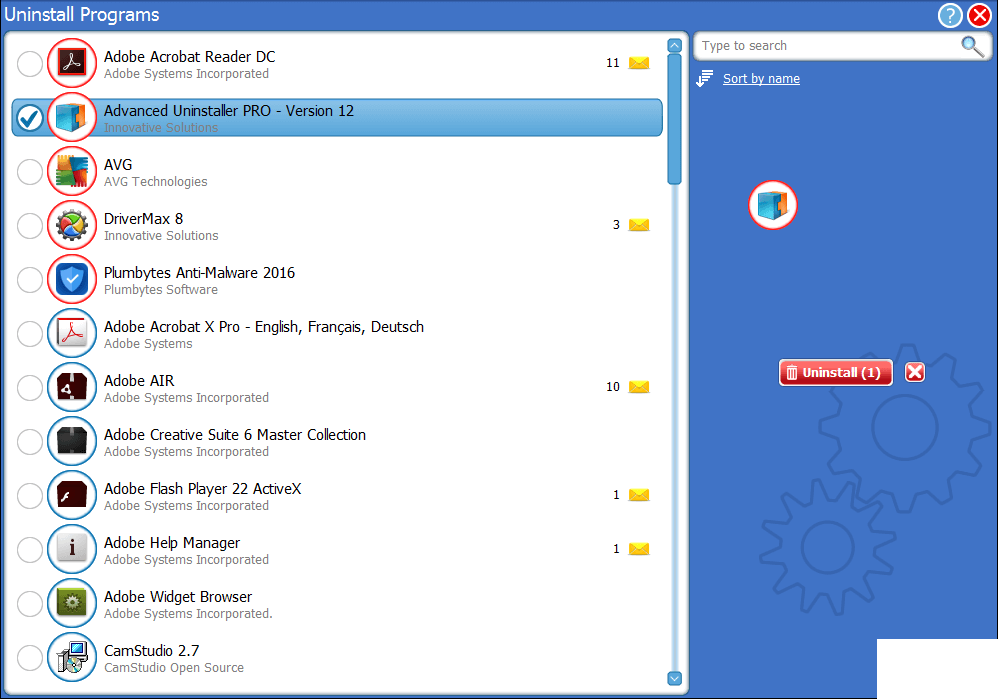Viewport: 998px width, 699px height.
Task: Click the Adobe Acrobat Reader DC icon
Action: click(x=72, y=63)
